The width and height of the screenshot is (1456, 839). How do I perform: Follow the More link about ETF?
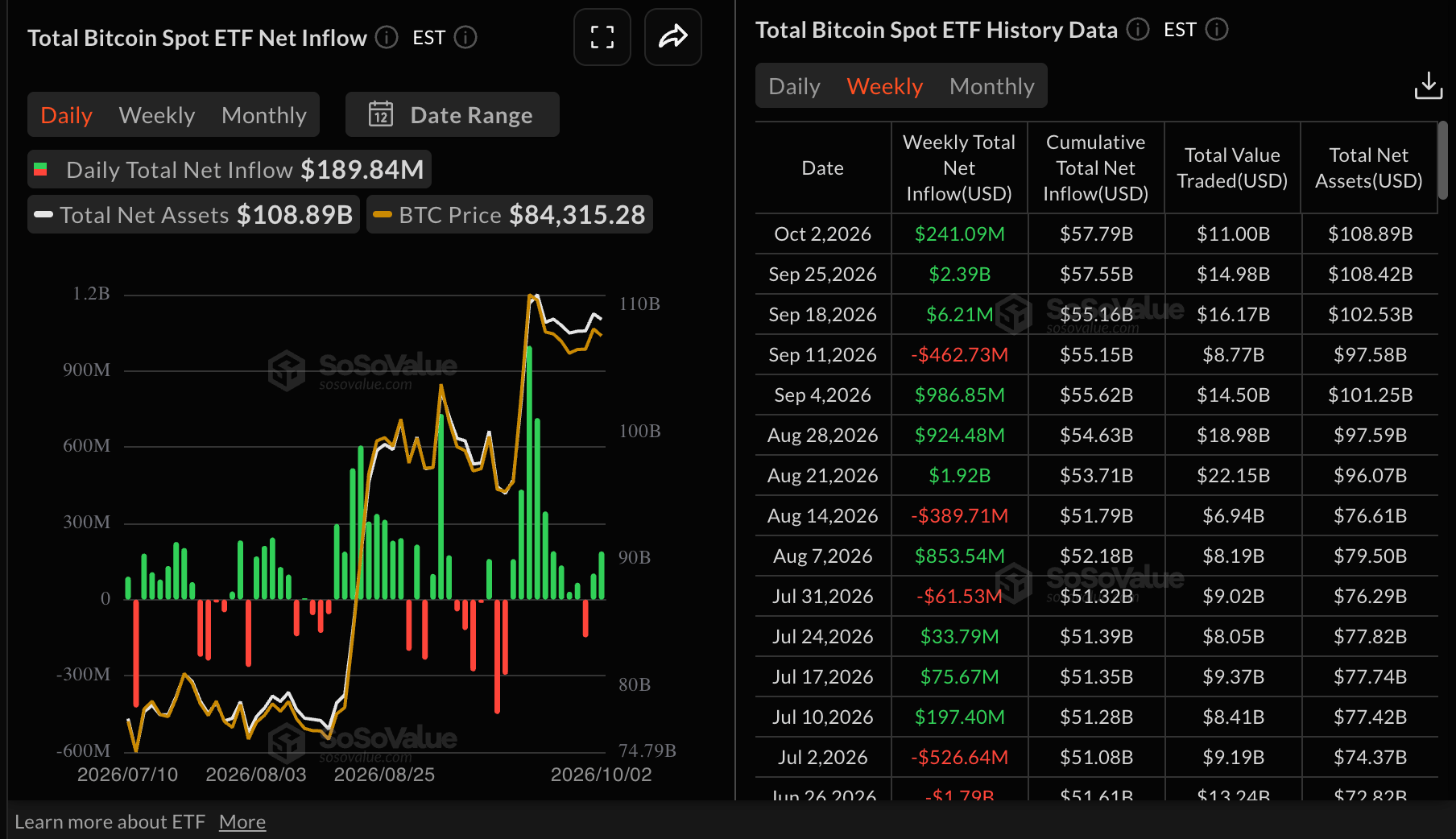[x=242, y=822]
